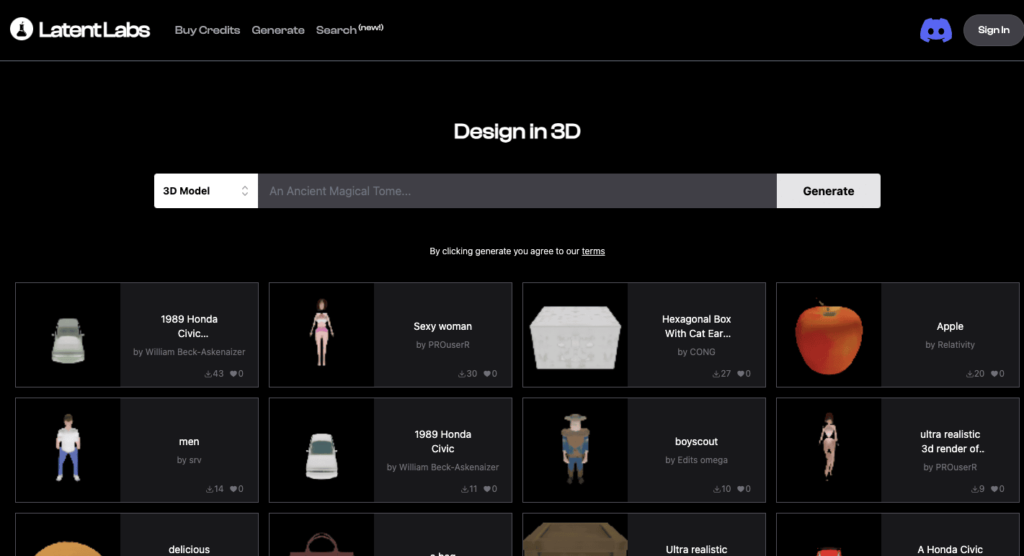Click download icon on men card
Viewport: 1024px width, 556px height.
click(209, 489)
